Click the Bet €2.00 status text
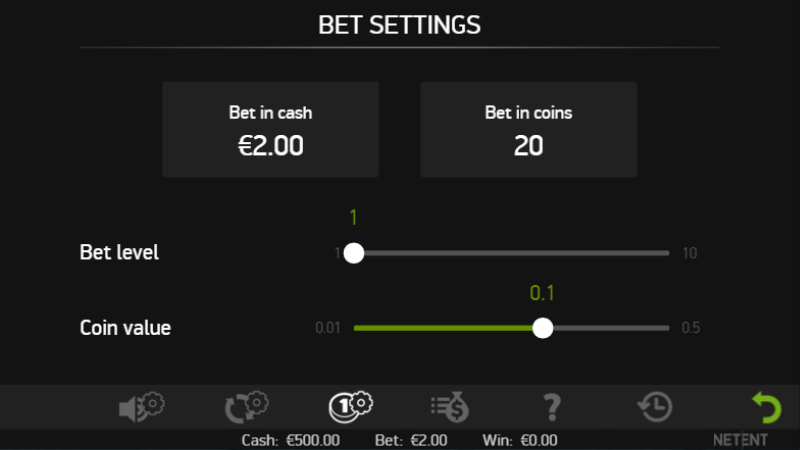Image resolution: width=800 pixels, height=450 pixels. pyautogui.click(x=411, y=440)
